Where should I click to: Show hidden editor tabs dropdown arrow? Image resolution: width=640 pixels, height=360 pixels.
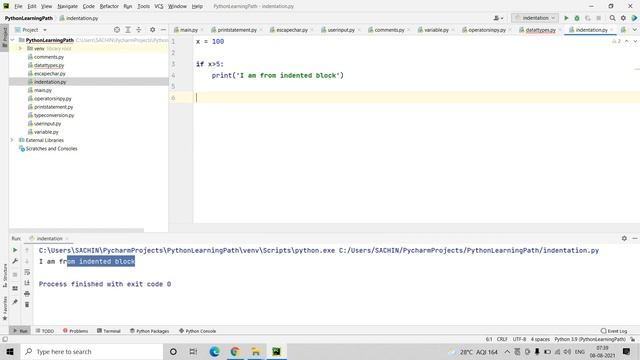point(635,30)
